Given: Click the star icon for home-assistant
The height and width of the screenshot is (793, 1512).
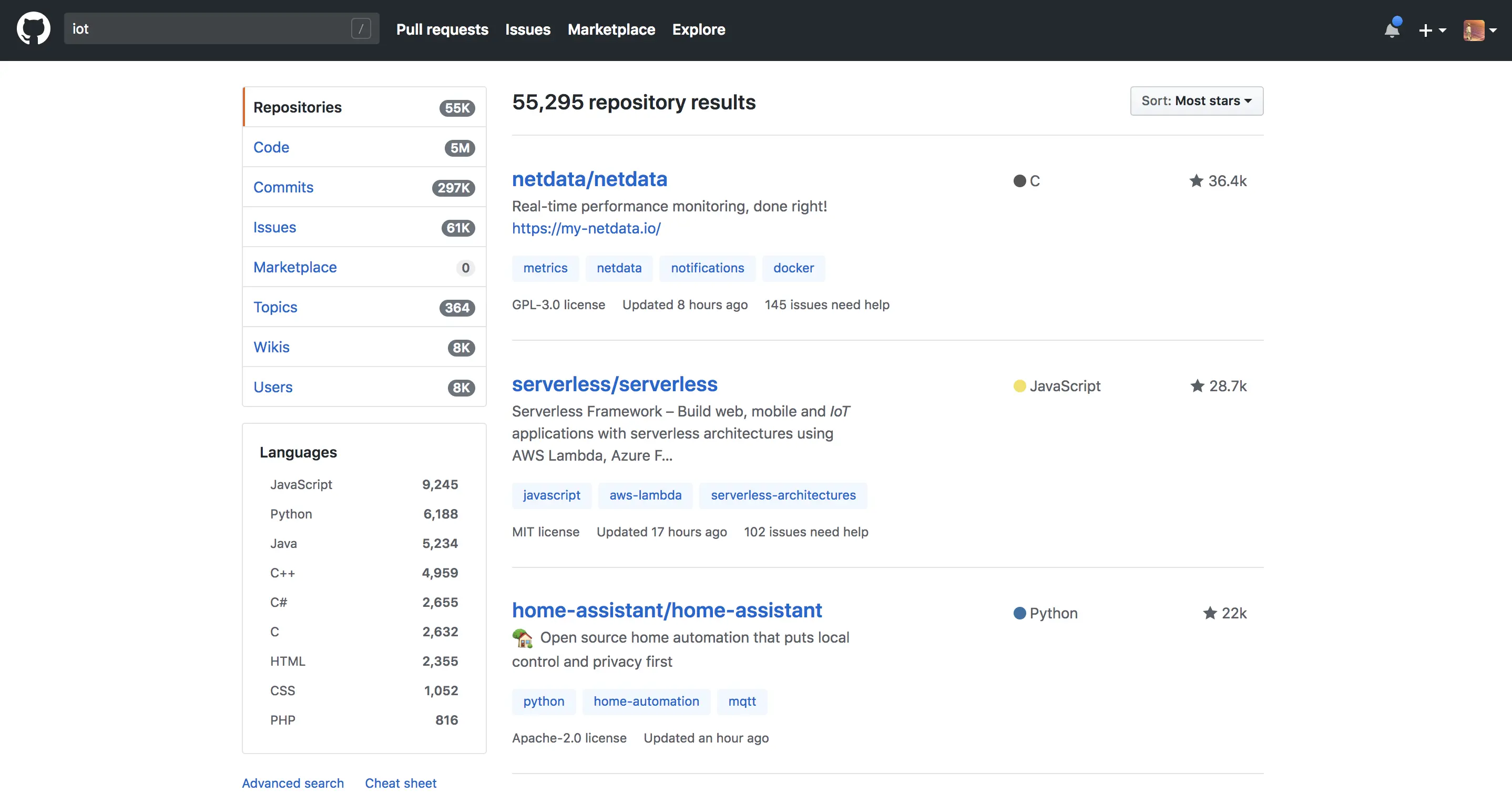Looking at the screenshot, I should [x=1209, y=613].
